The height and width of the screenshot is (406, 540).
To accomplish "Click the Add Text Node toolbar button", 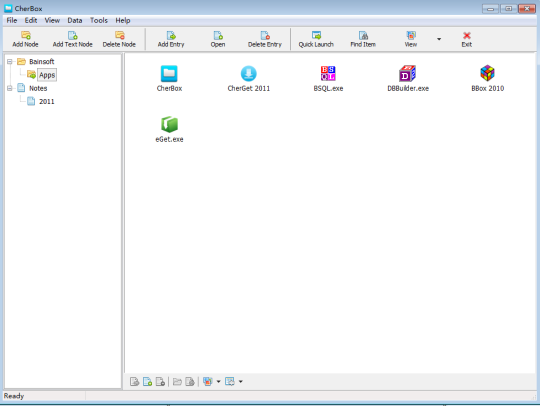I will (x=72, y=39).
